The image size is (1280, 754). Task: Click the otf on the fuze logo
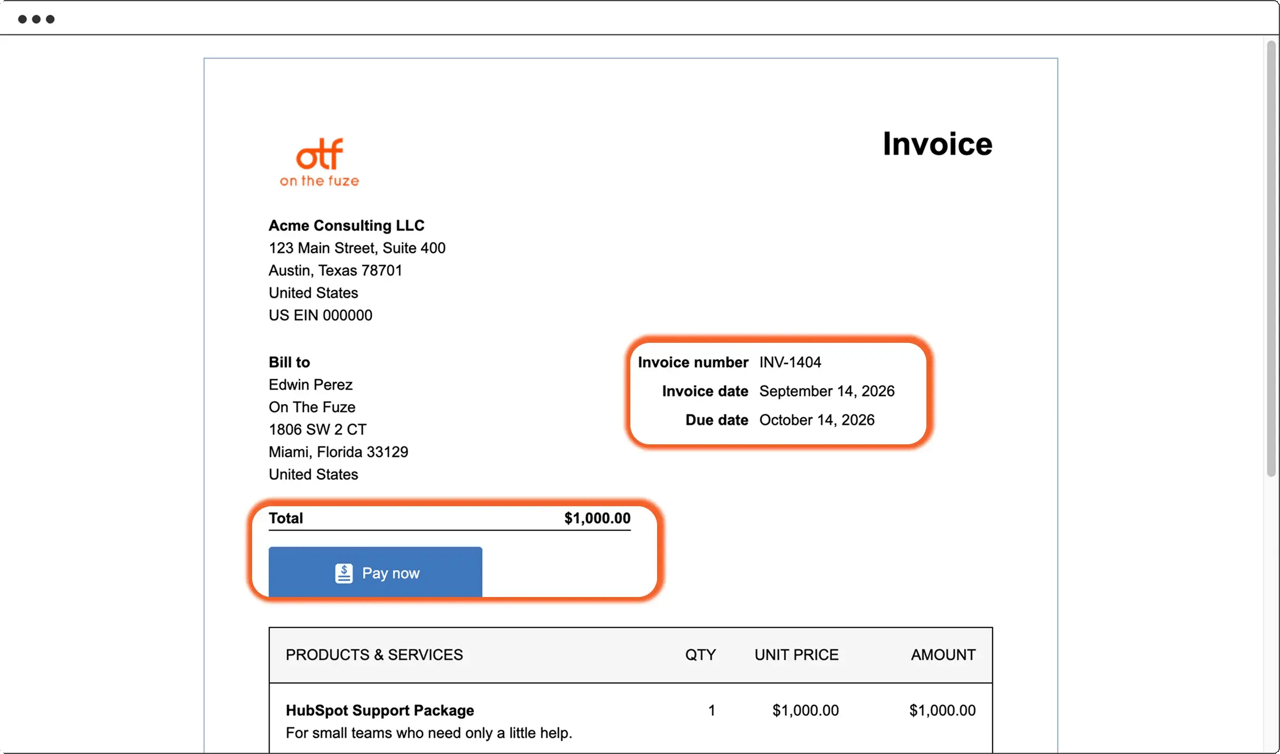tap(319, 163)
